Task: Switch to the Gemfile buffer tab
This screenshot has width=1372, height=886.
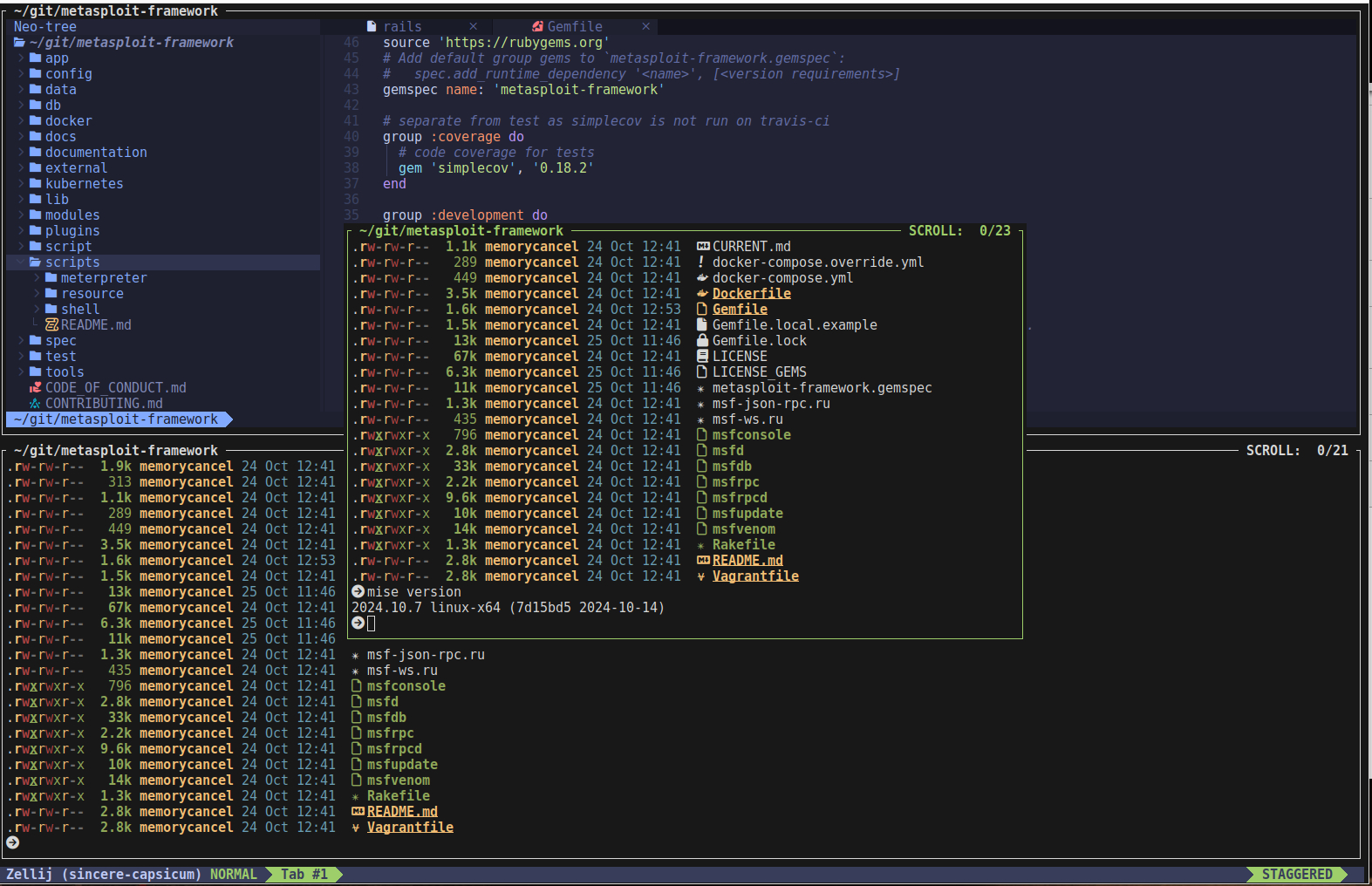Action: pyautogui.click(x=575, y=27)
